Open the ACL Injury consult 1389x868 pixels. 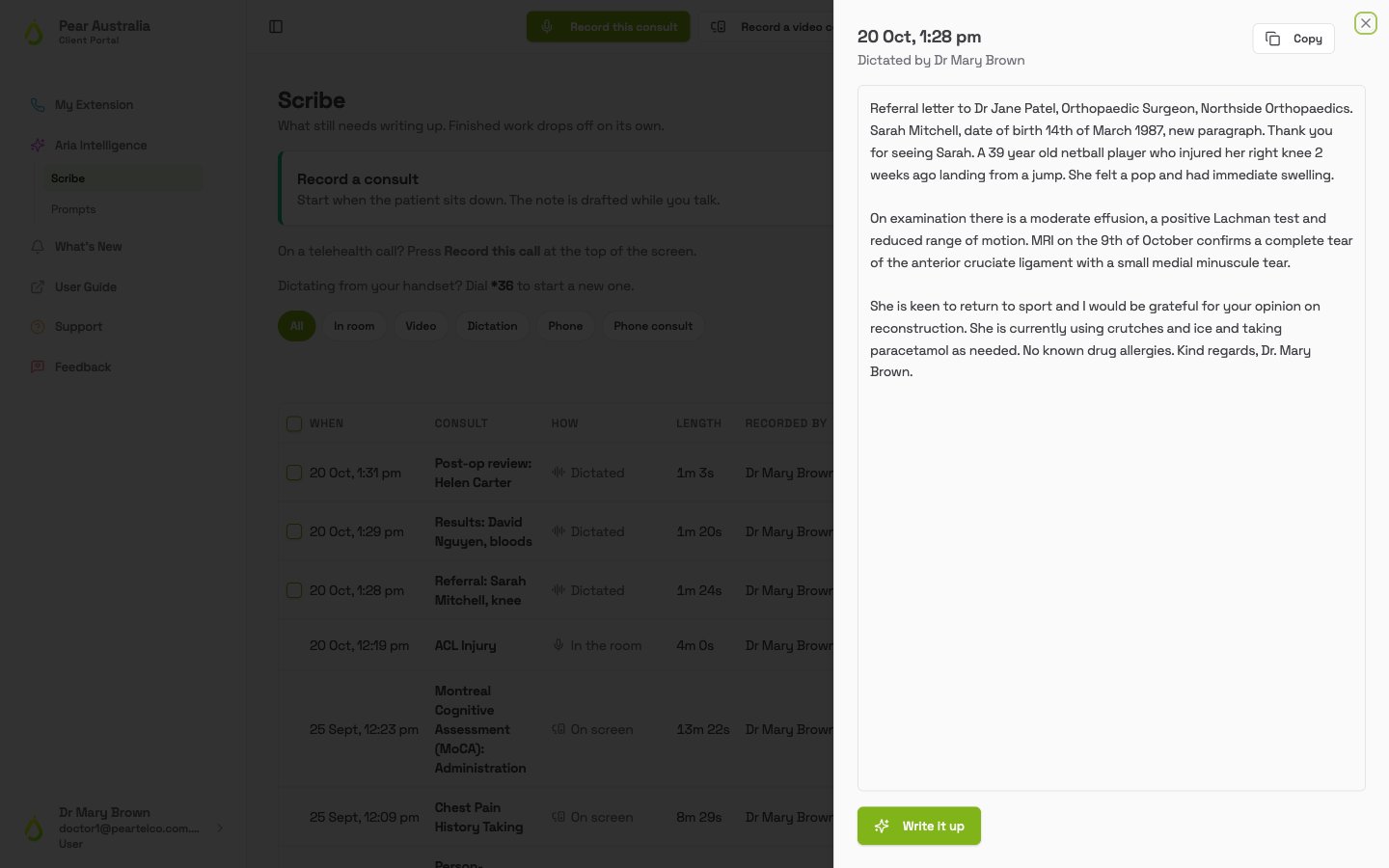click(x=465, y=645)
